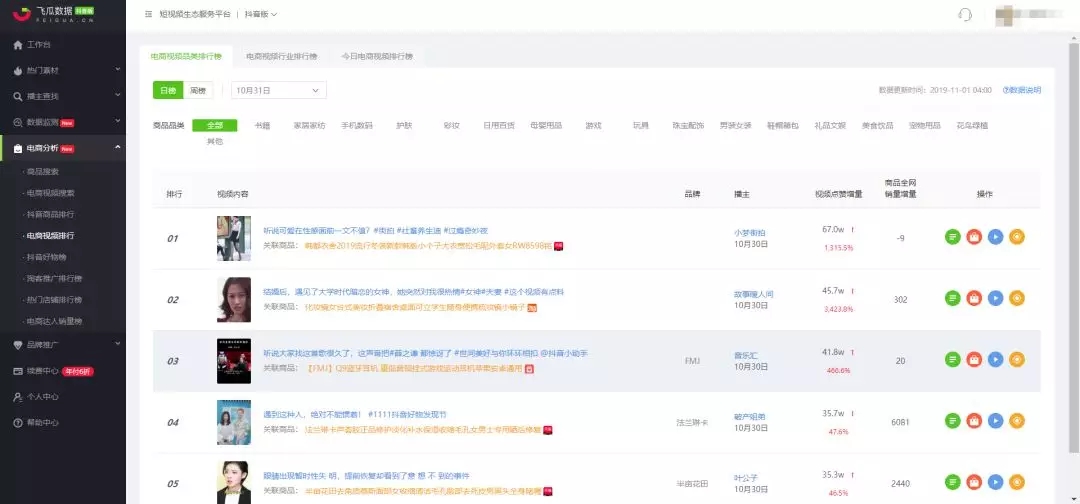Image resolution: width=1080 pixels, height=504 pixels.
Task: Click the red shopping bag icon in row 02
Action: coord(974,298)
